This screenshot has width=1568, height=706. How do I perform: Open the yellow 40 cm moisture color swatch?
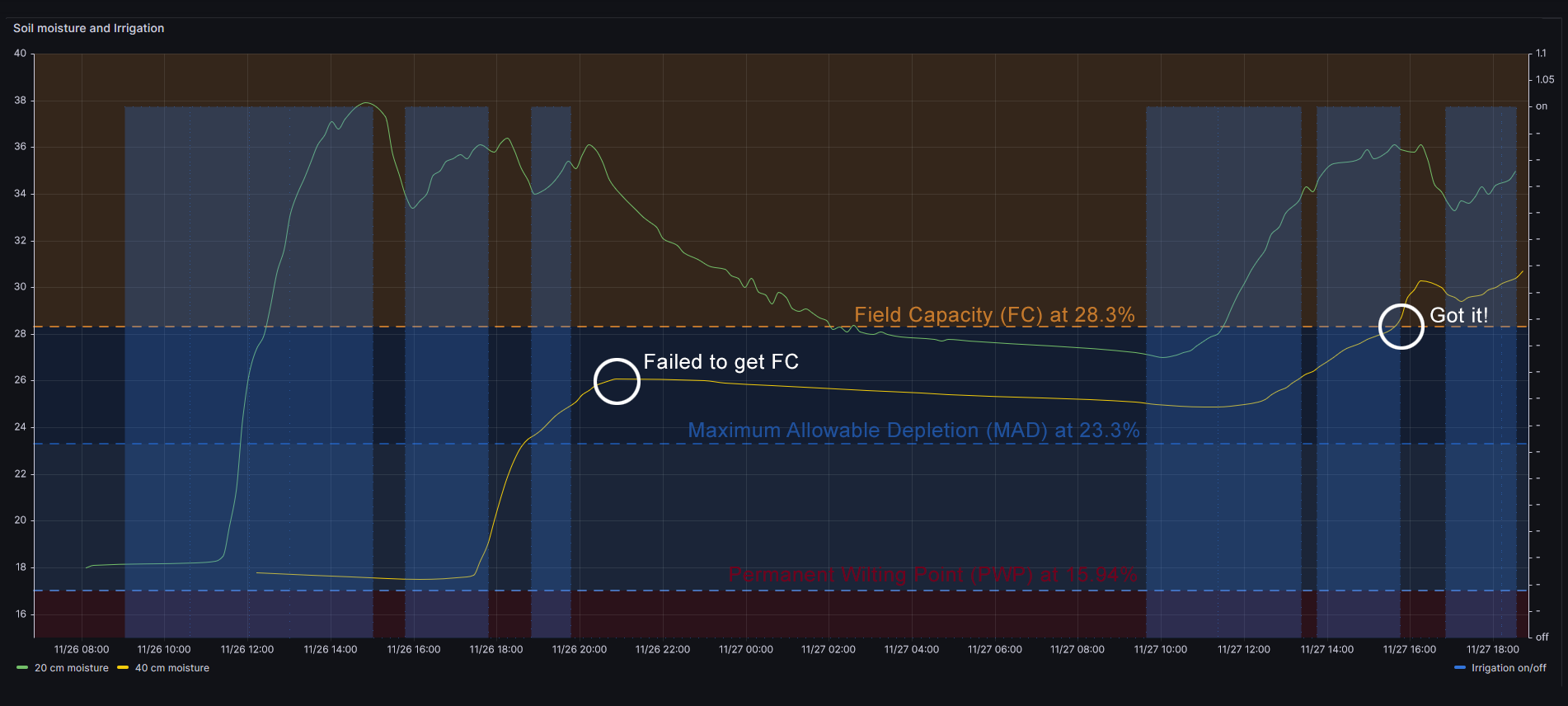[x=123, y=668]
